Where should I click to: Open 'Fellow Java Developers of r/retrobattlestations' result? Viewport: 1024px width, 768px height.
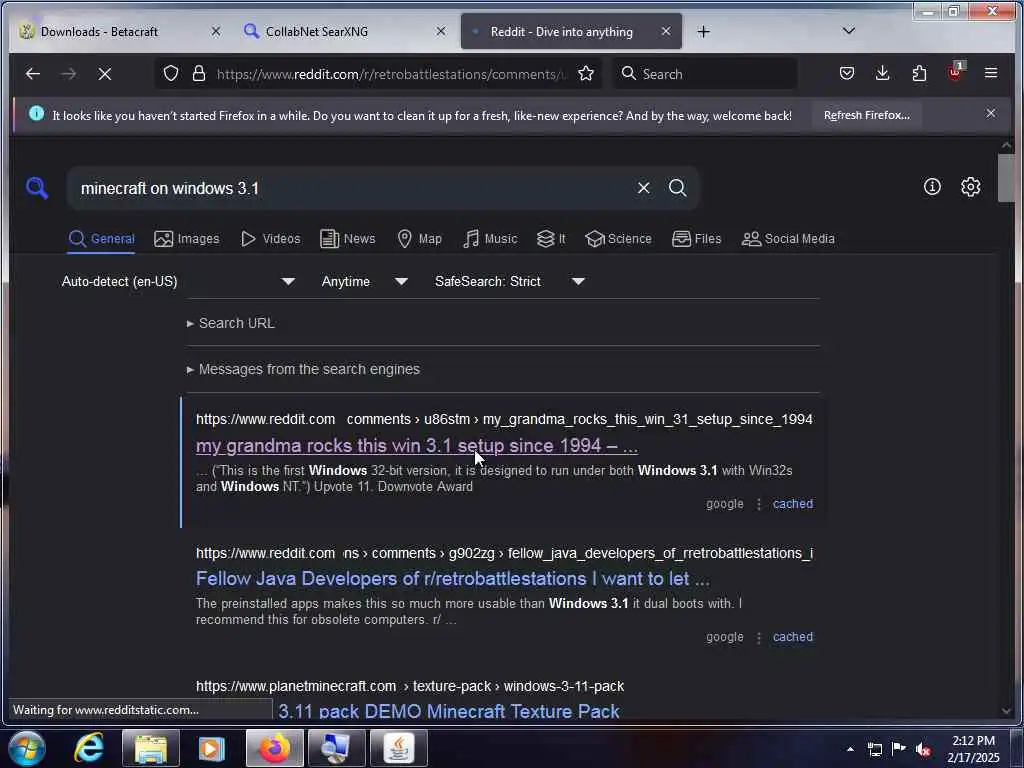click(453, 579)
